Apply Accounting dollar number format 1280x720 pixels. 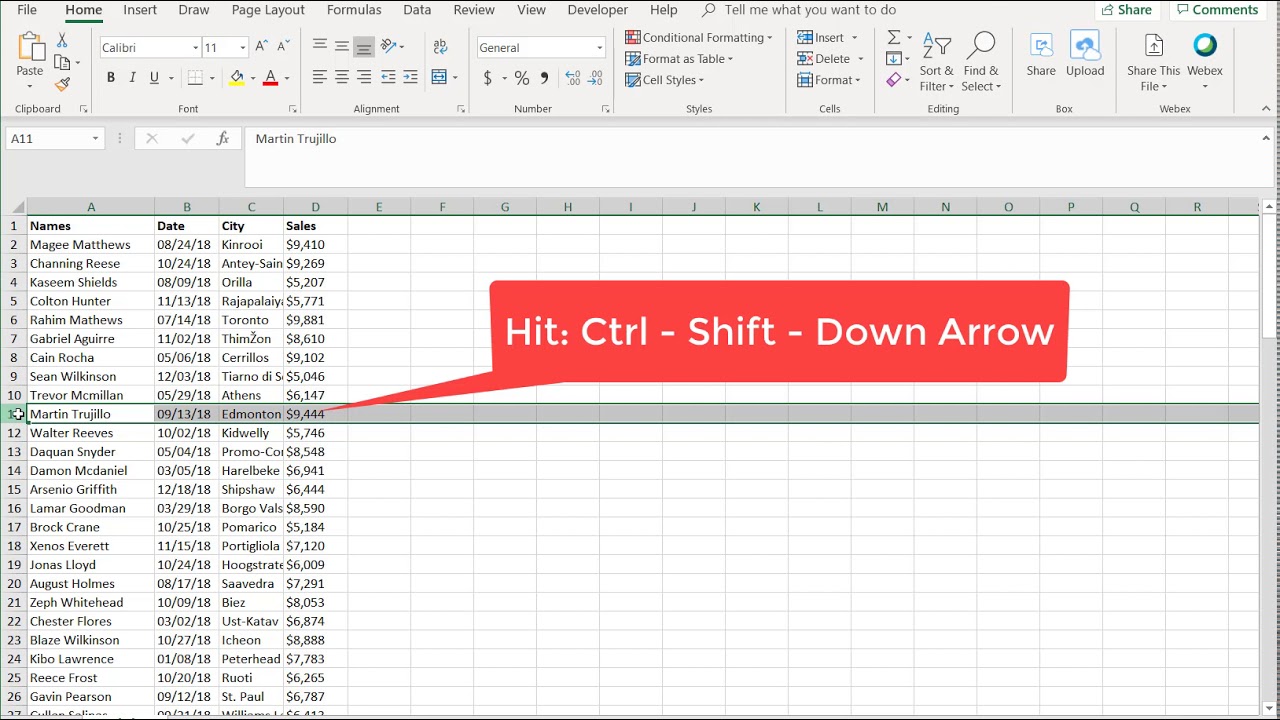[x=488, y=78]
